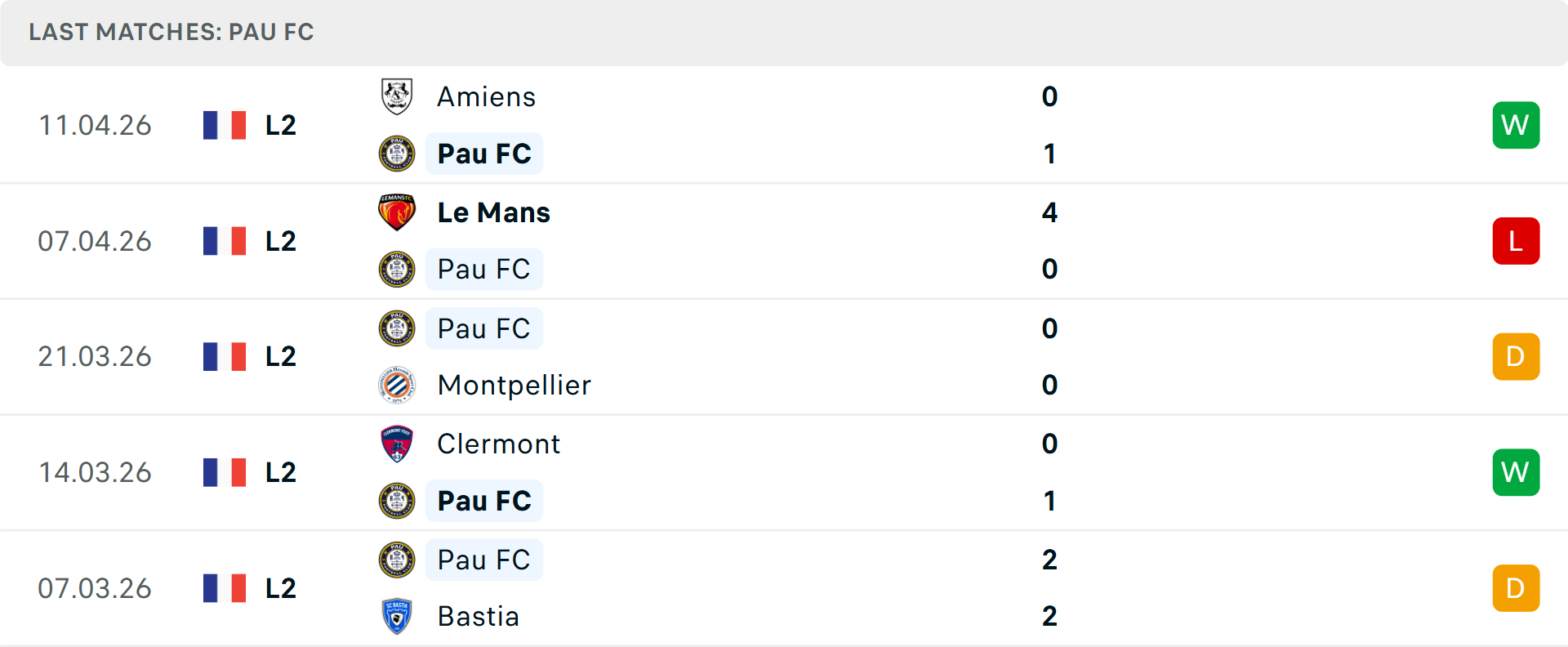Click French flag on 07.04.26 match
The height and width of the screenshot is (647, 1568).
click(225, 241)
